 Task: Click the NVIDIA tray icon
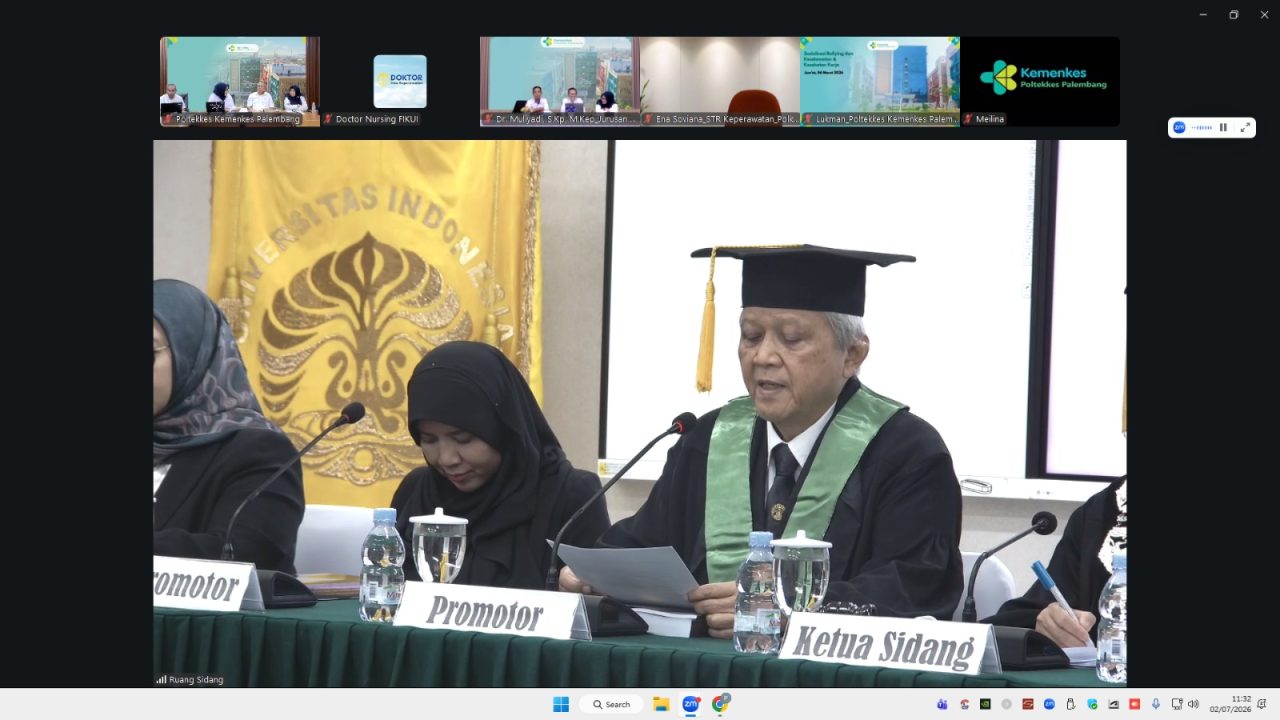(x=985, y=704)
